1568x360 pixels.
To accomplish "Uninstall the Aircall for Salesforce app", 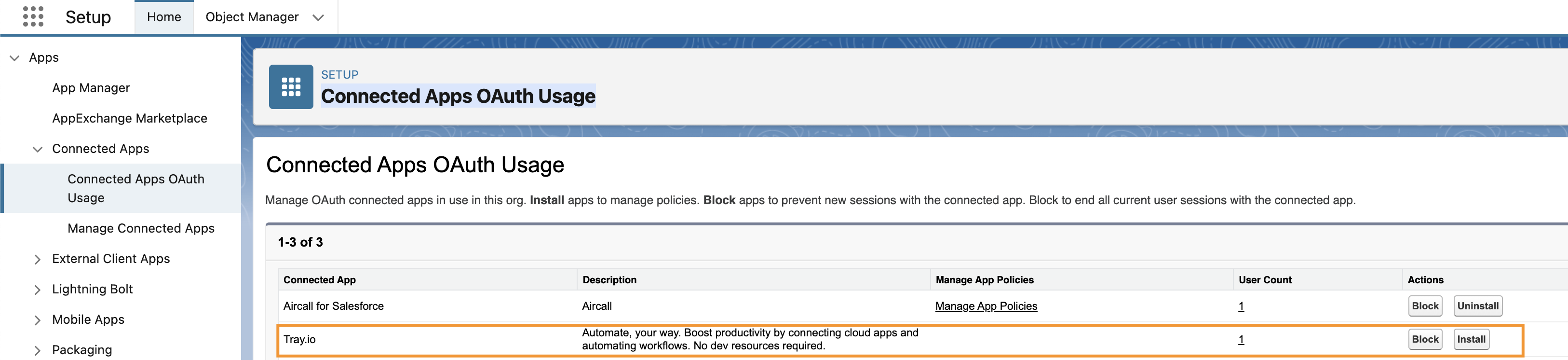I will tap(1478, 306).
